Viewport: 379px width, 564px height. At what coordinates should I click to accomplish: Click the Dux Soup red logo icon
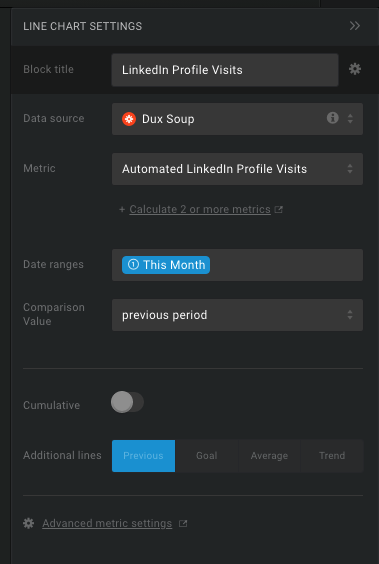(129, 119)
